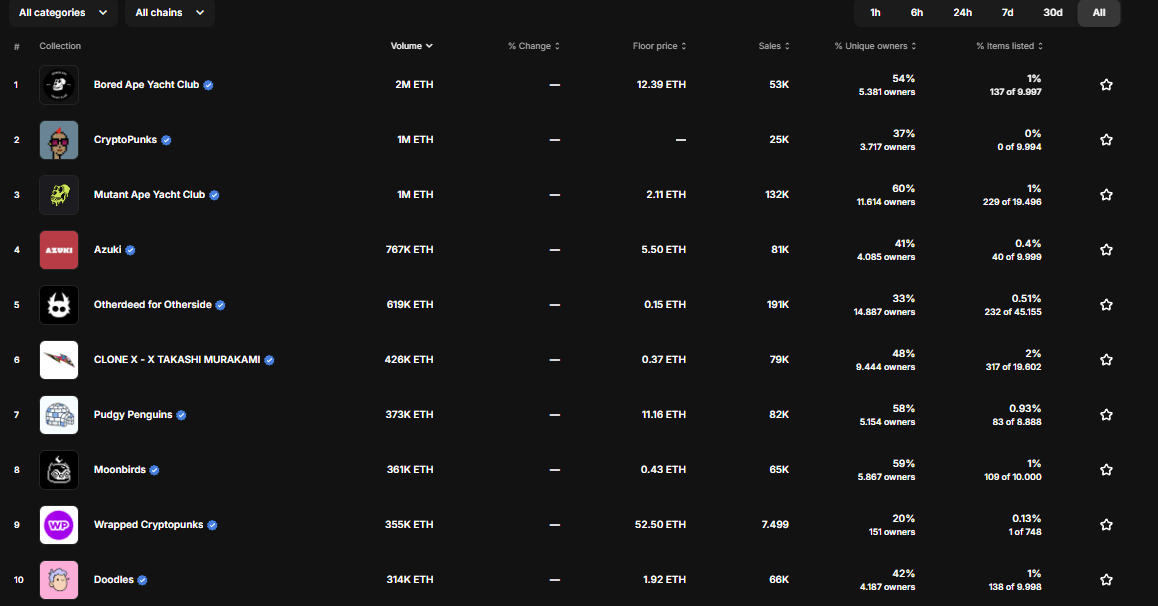Open the All chains dropdown

coord(169,13)
